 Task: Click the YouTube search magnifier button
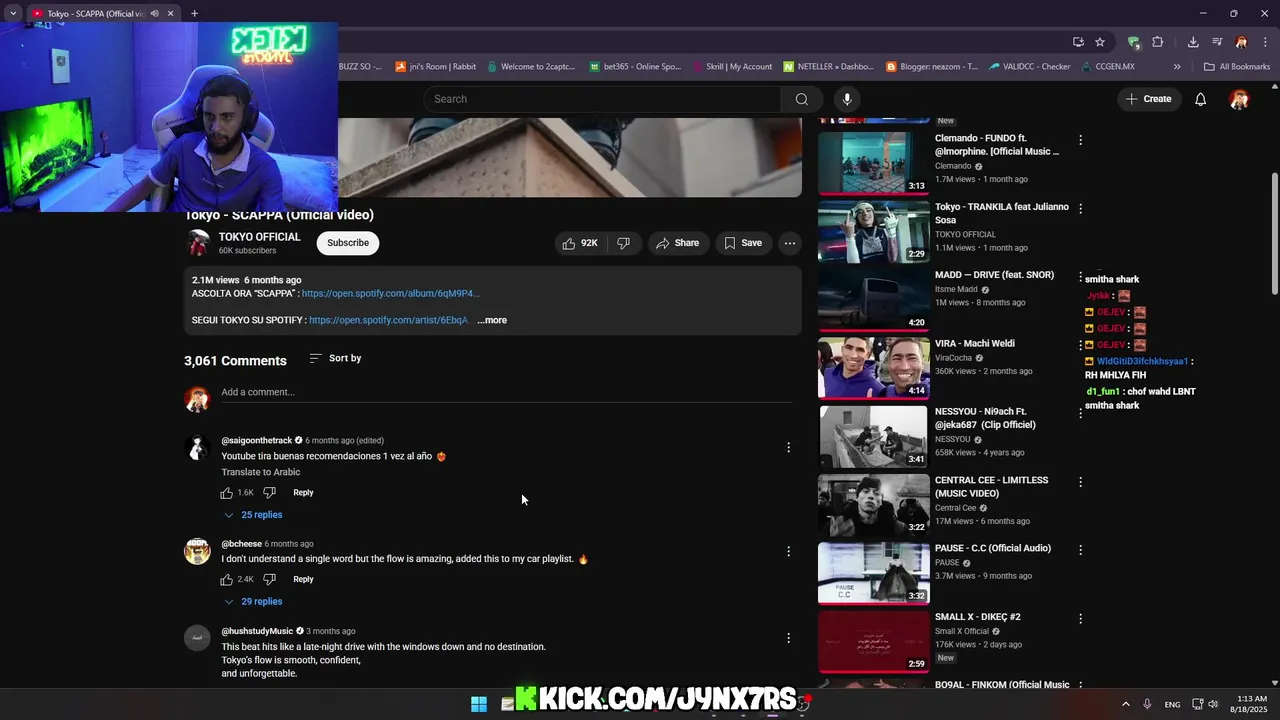pyautogui.click(x=801, y=99)
